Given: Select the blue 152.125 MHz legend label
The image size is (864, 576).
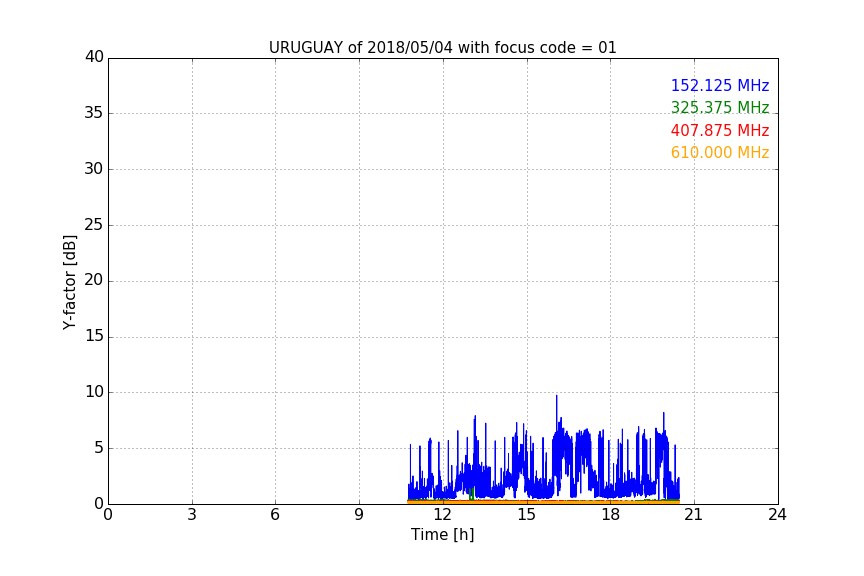Looking at the screenshot, I should click(720, 85).
